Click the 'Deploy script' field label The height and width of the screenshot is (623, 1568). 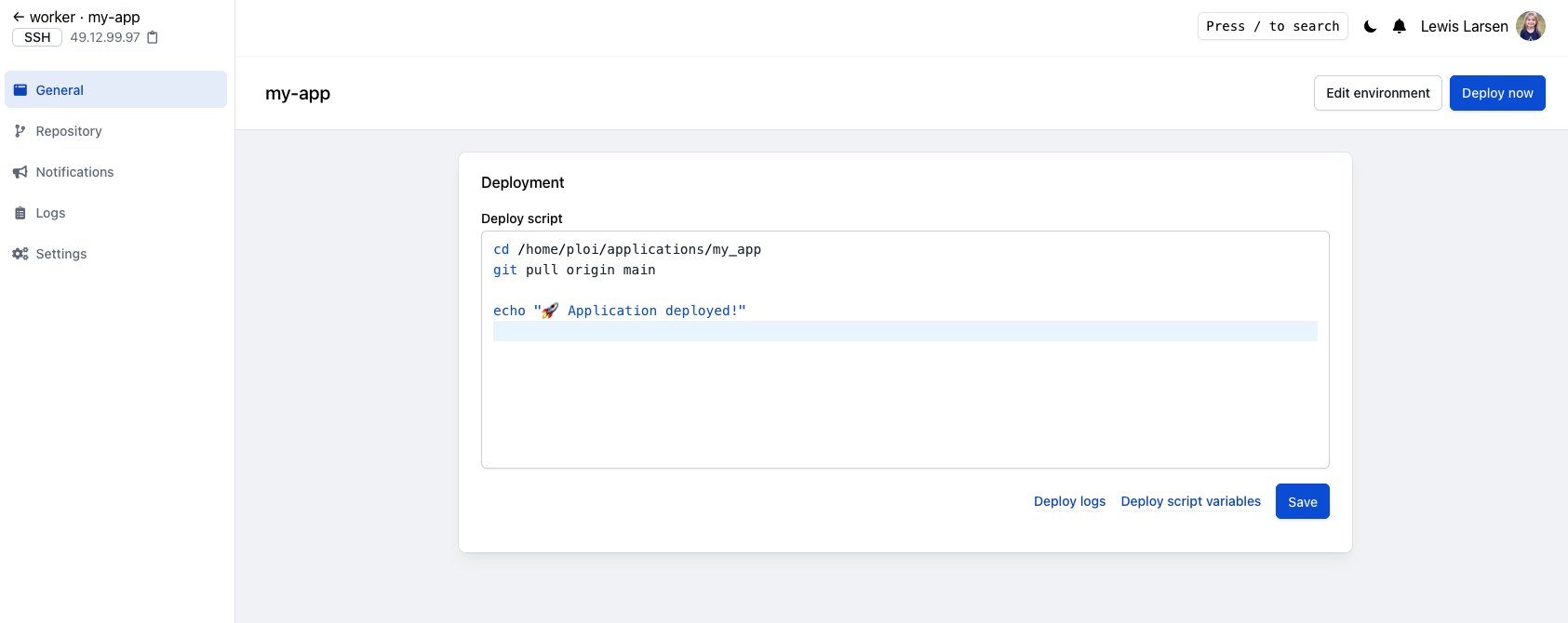click(522, 219)
